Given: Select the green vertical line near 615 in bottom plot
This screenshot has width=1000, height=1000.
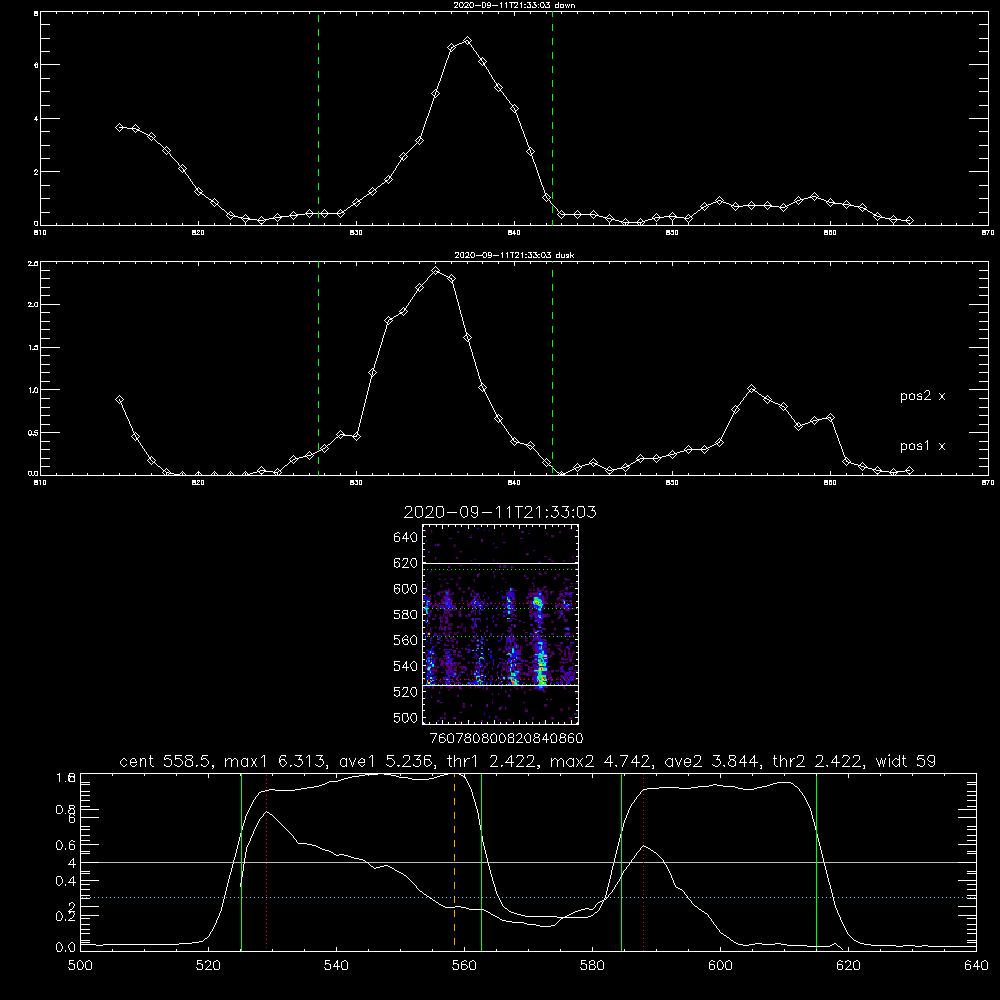Looking at the screenshot, I should pyautogui.click(x=816, y=861).
